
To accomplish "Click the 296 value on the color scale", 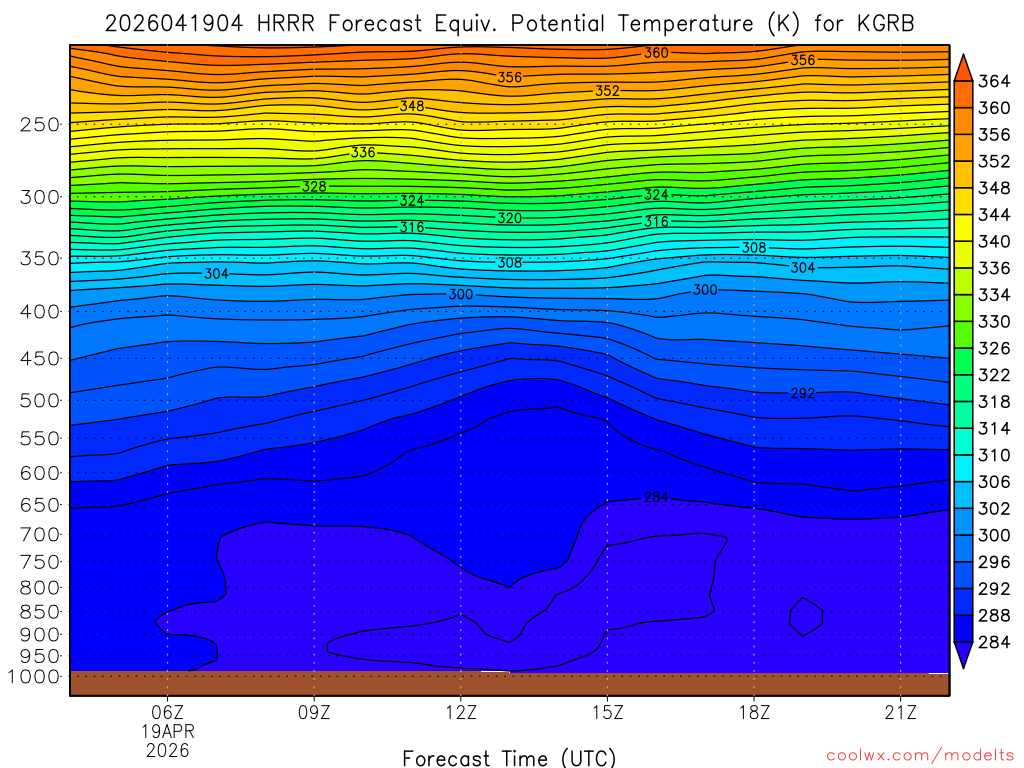I will coord(994,562).
